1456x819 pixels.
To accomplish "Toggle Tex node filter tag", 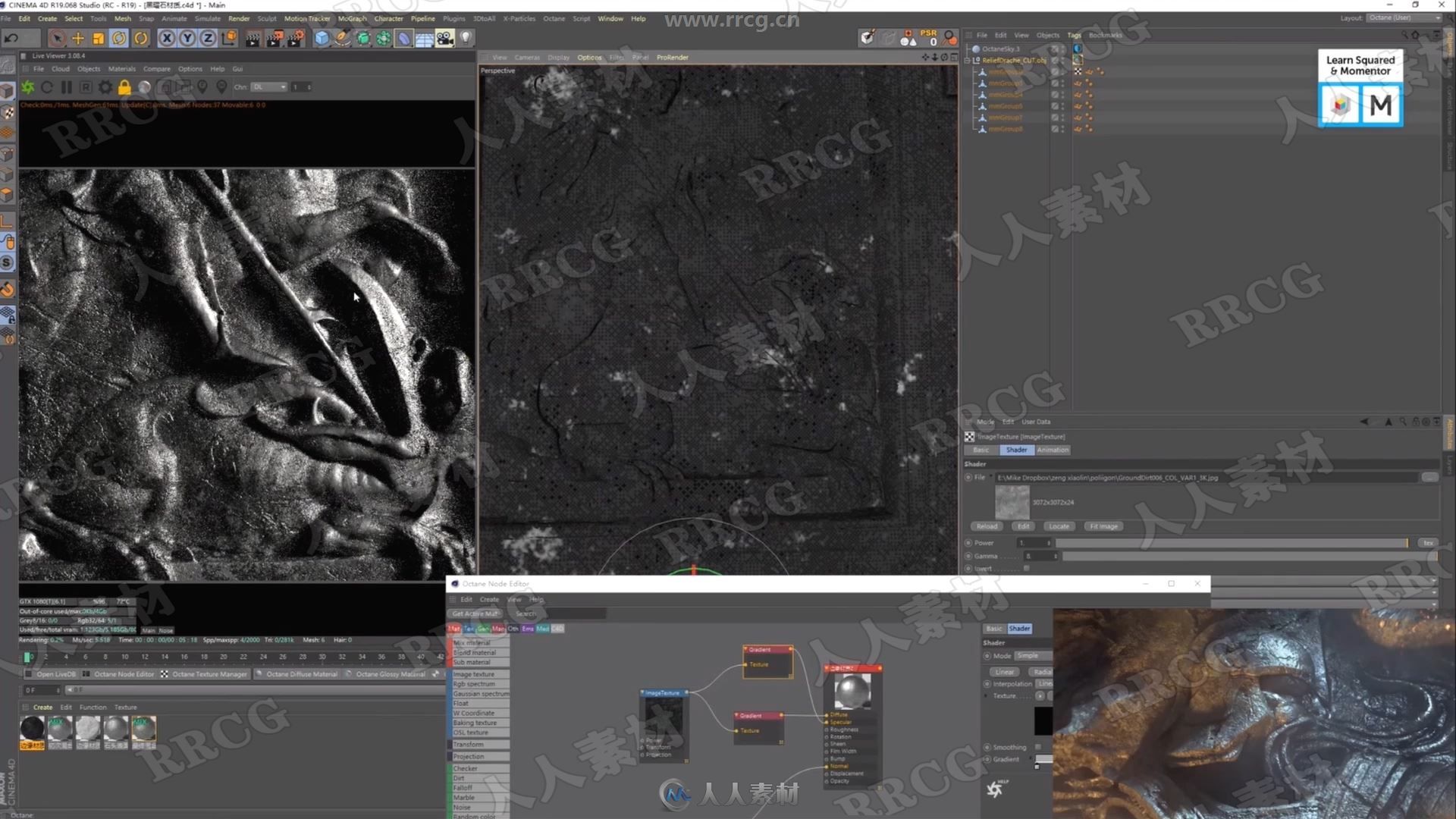I will point(469,629).
